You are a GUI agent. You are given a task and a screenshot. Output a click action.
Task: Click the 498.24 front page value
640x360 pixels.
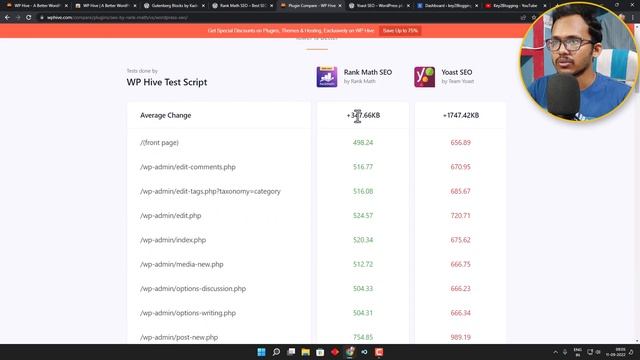(x=363, y=142)
